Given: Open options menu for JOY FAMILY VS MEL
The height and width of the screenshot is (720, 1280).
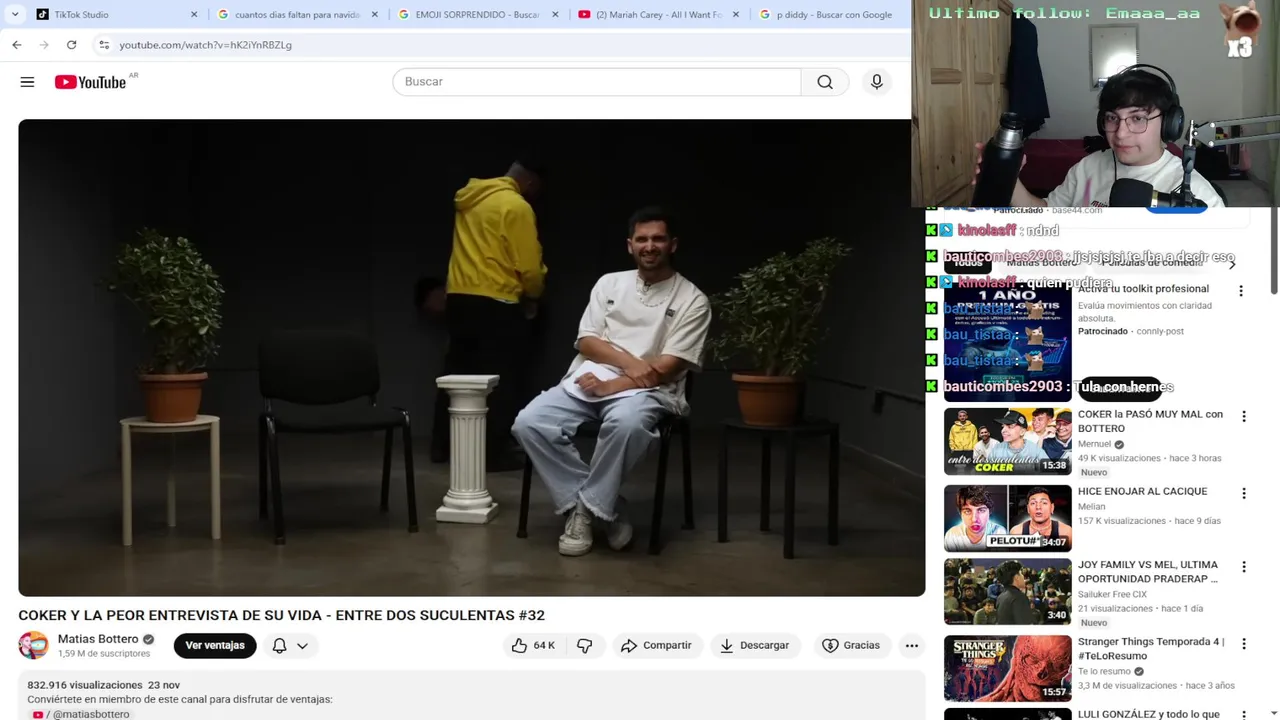Looking at the screenshot, I should point(1244,566).
